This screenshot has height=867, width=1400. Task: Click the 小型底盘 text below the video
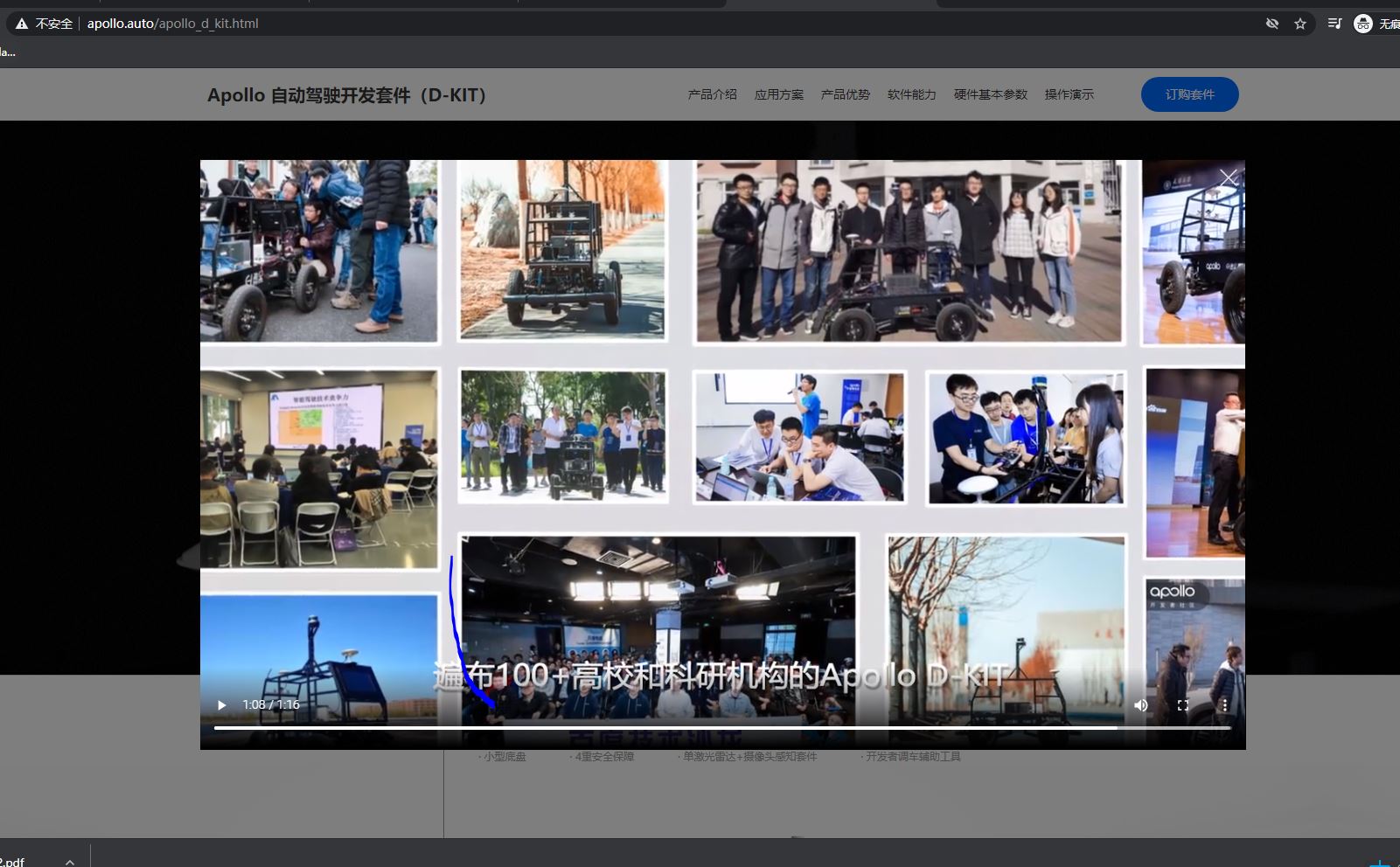tap(503, 756)
